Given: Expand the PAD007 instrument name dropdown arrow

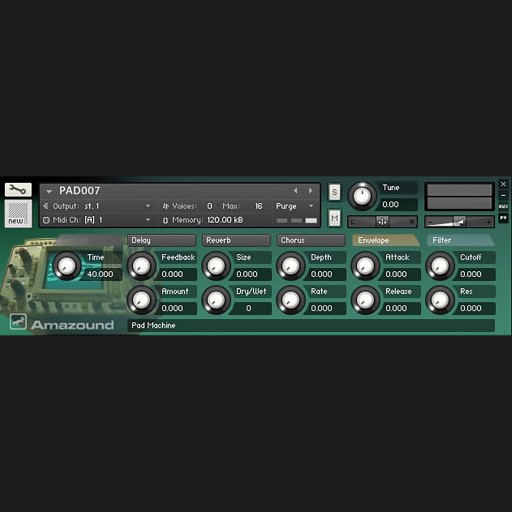Looking at the screenshot, I should click(49, 191).
